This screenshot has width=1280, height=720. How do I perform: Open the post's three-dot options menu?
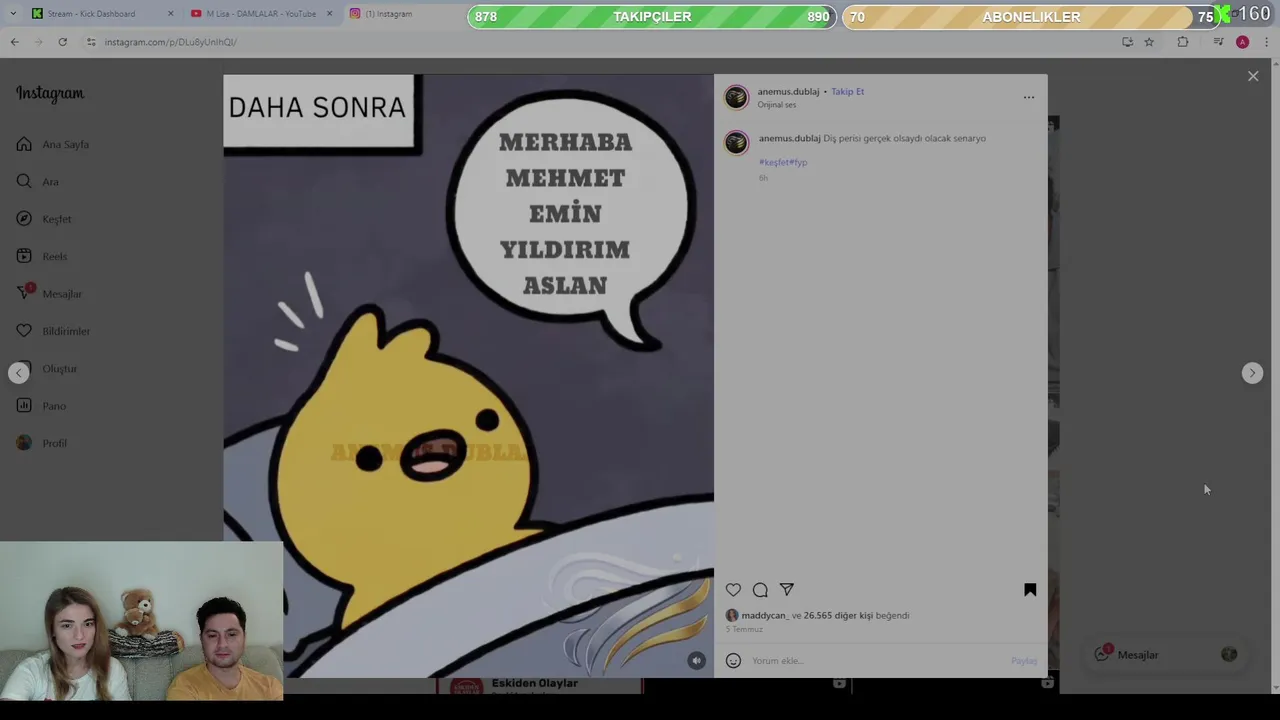tap(1029, 97)
